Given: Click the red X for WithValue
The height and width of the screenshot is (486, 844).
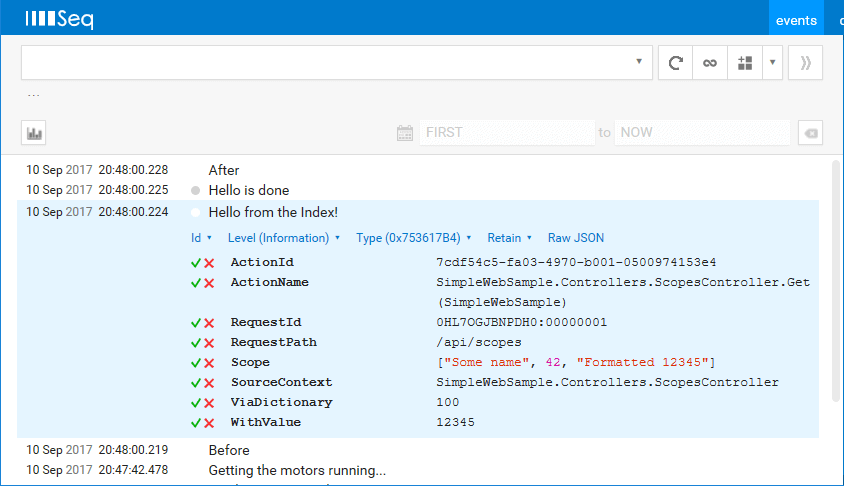Looking at the screenshot, I should tap(209, 422).
